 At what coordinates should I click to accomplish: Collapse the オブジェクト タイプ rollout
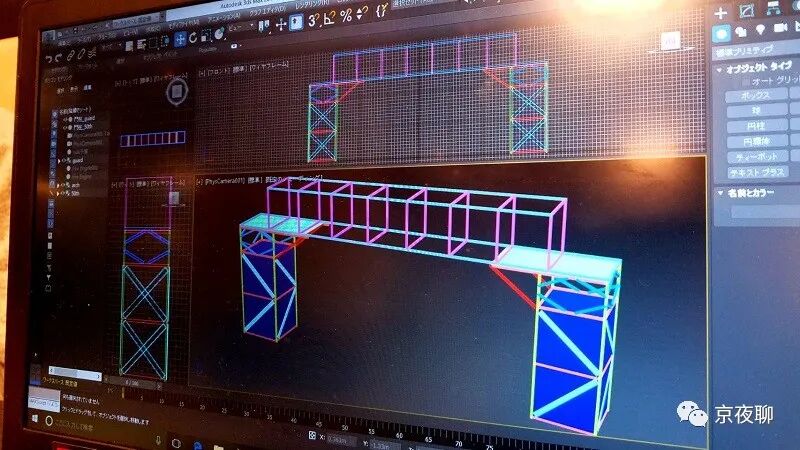719,70
